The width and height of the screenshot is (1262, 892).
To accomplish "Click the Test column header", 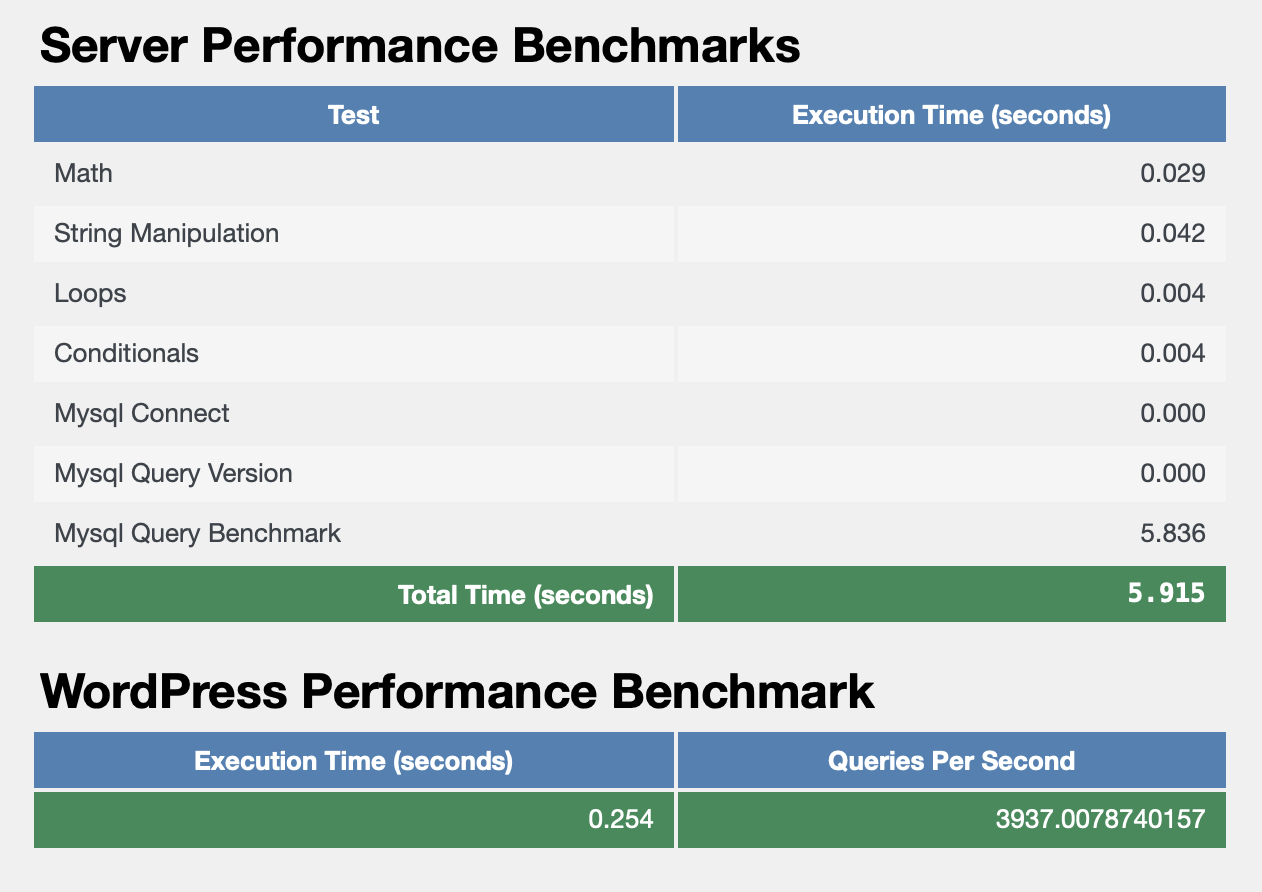I will click(x=353, y=115).
